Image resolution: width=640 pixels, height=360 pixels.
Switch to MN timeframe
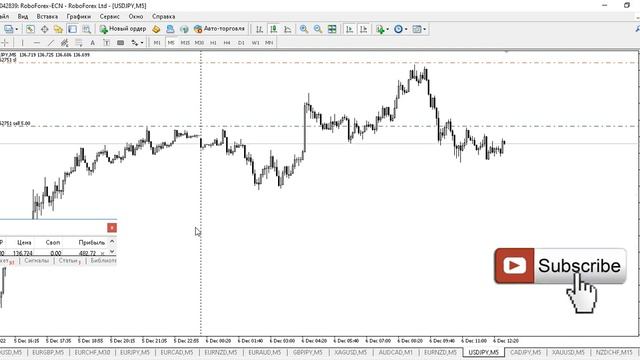(269, 42)
